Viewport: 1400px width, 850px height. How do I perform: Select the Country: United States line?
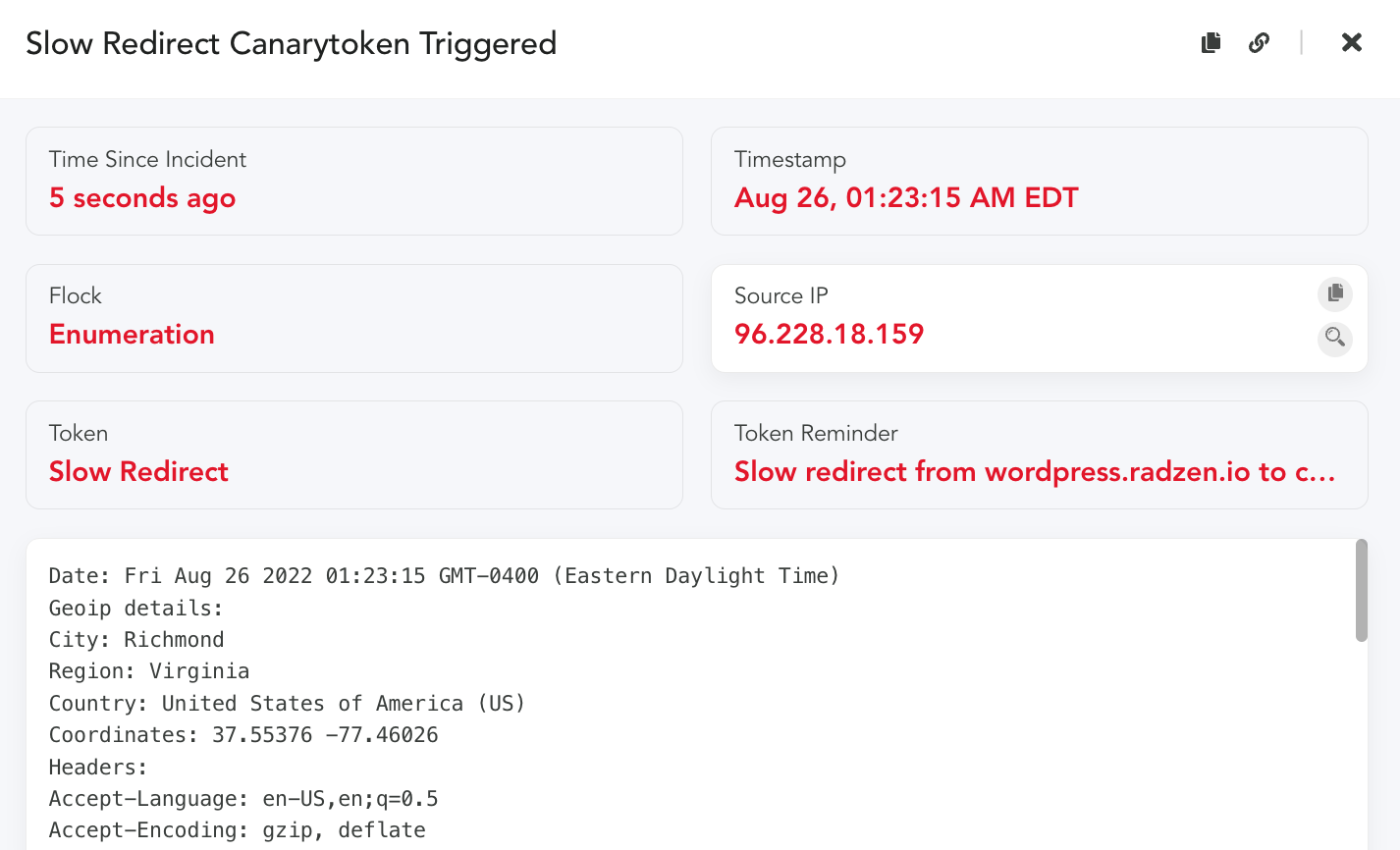coord(287,704)
